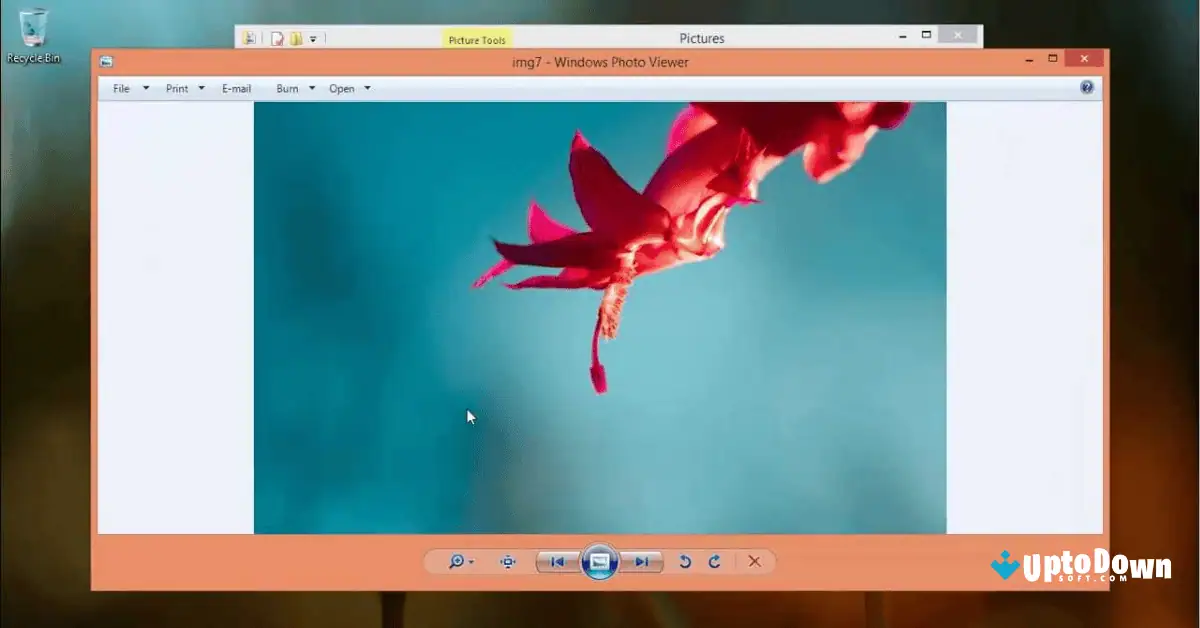Open the File menu dropdown
Screen dimensions: 1200x628
[121, 88]
